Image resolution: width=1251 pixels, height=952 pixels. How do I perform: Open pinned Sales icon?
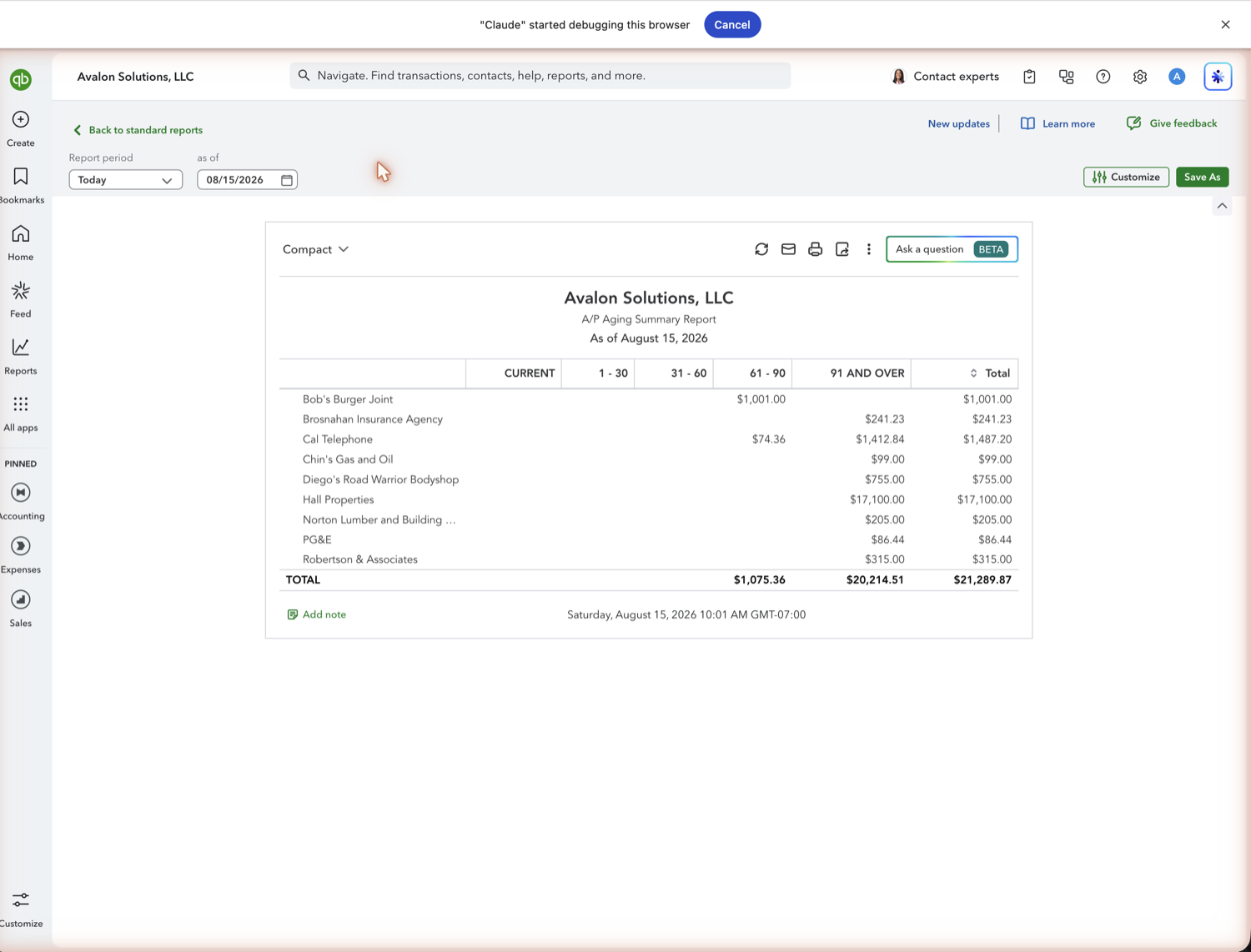click(x=21, y=599)
